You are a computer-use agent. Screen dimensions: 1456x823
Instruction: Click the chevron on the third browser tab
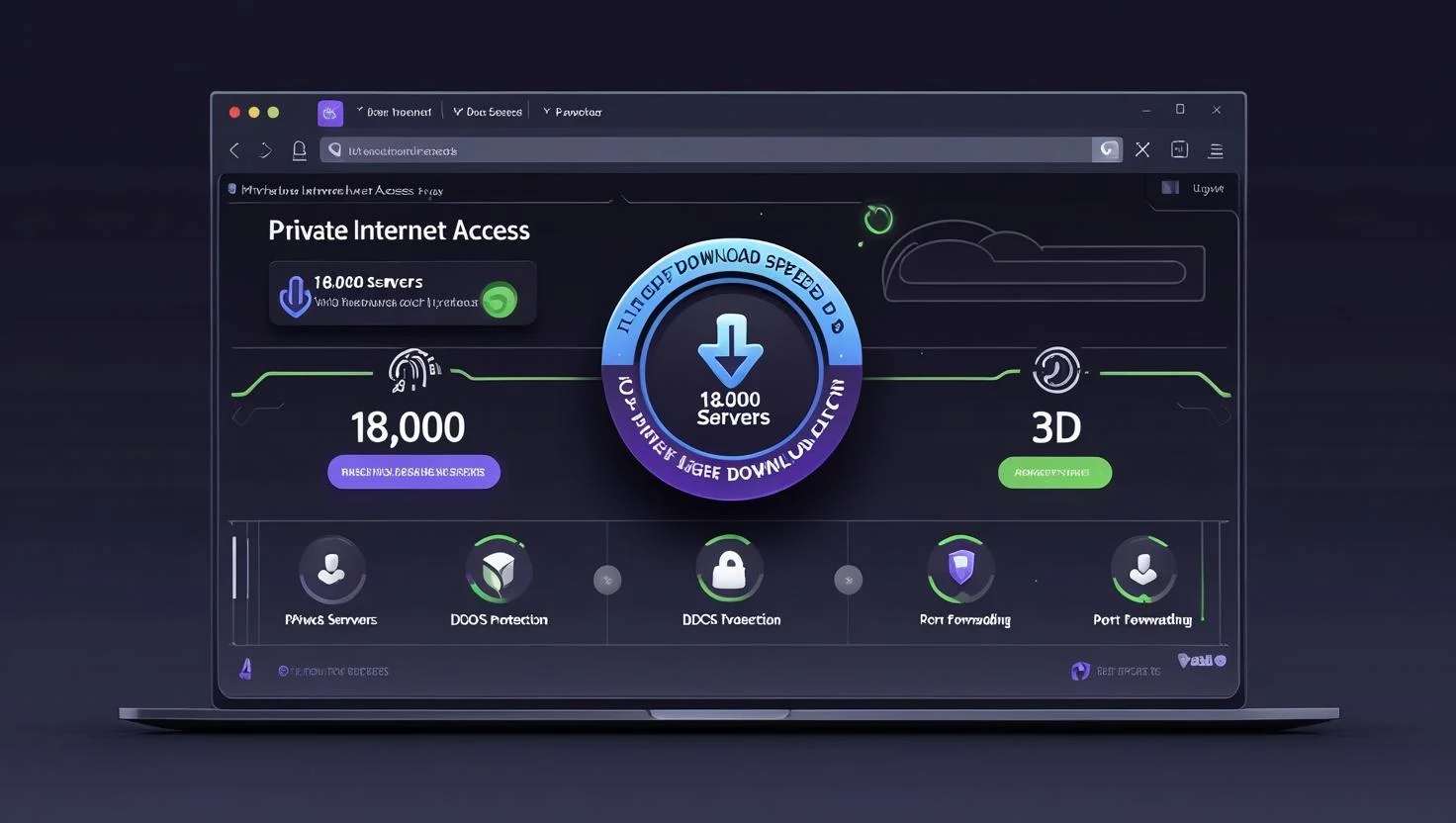pyautogui.click(x=546, y=112)
